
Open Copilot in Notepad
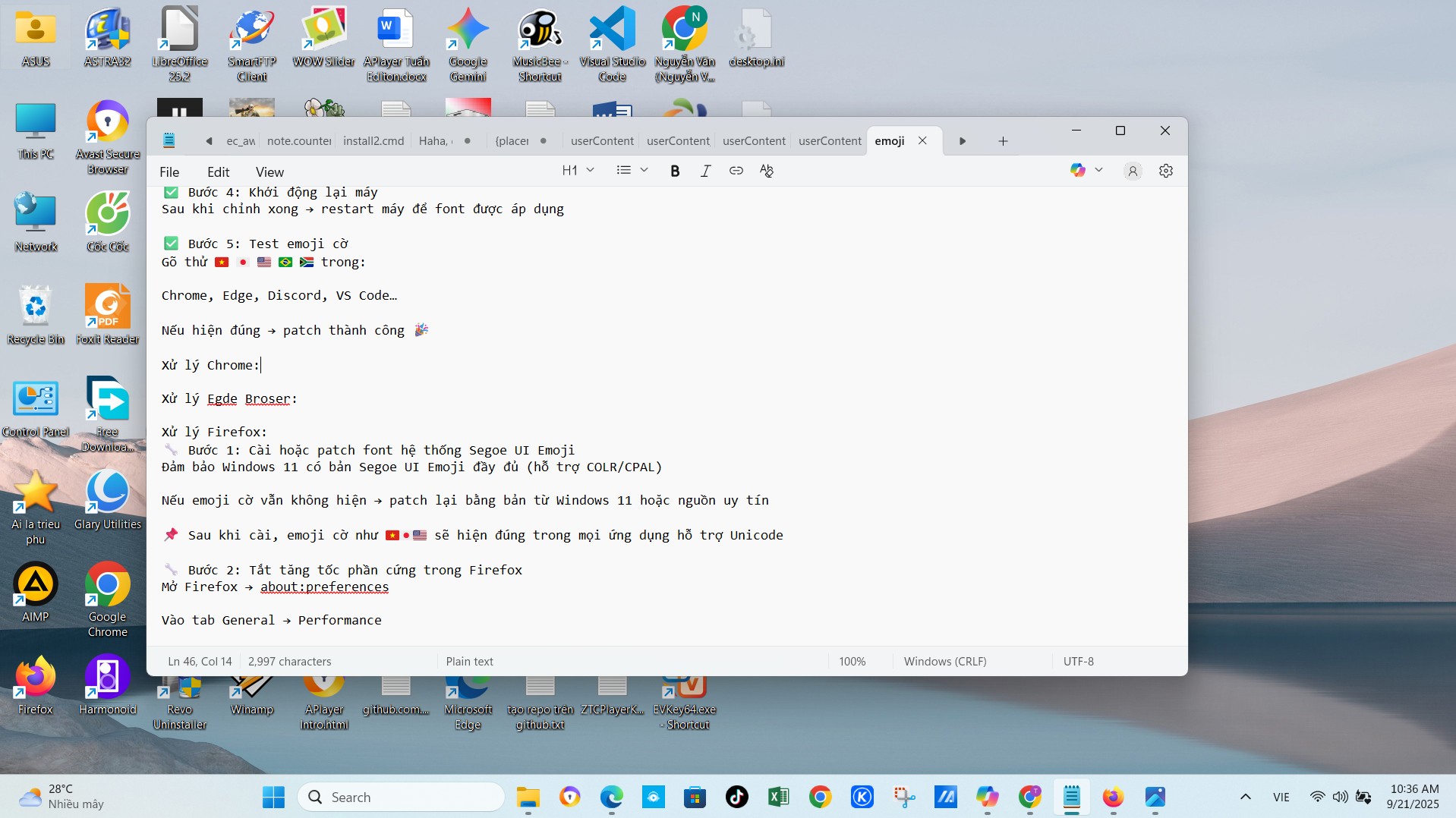coord(1078,170)
